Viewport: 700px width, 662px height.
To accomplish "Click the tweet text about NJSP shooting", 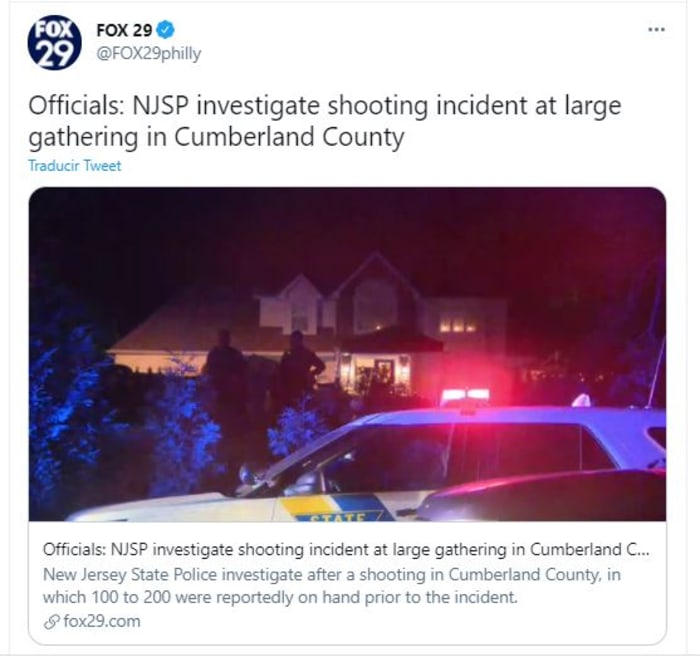I will pyautogui.click(x=325, y=121).
